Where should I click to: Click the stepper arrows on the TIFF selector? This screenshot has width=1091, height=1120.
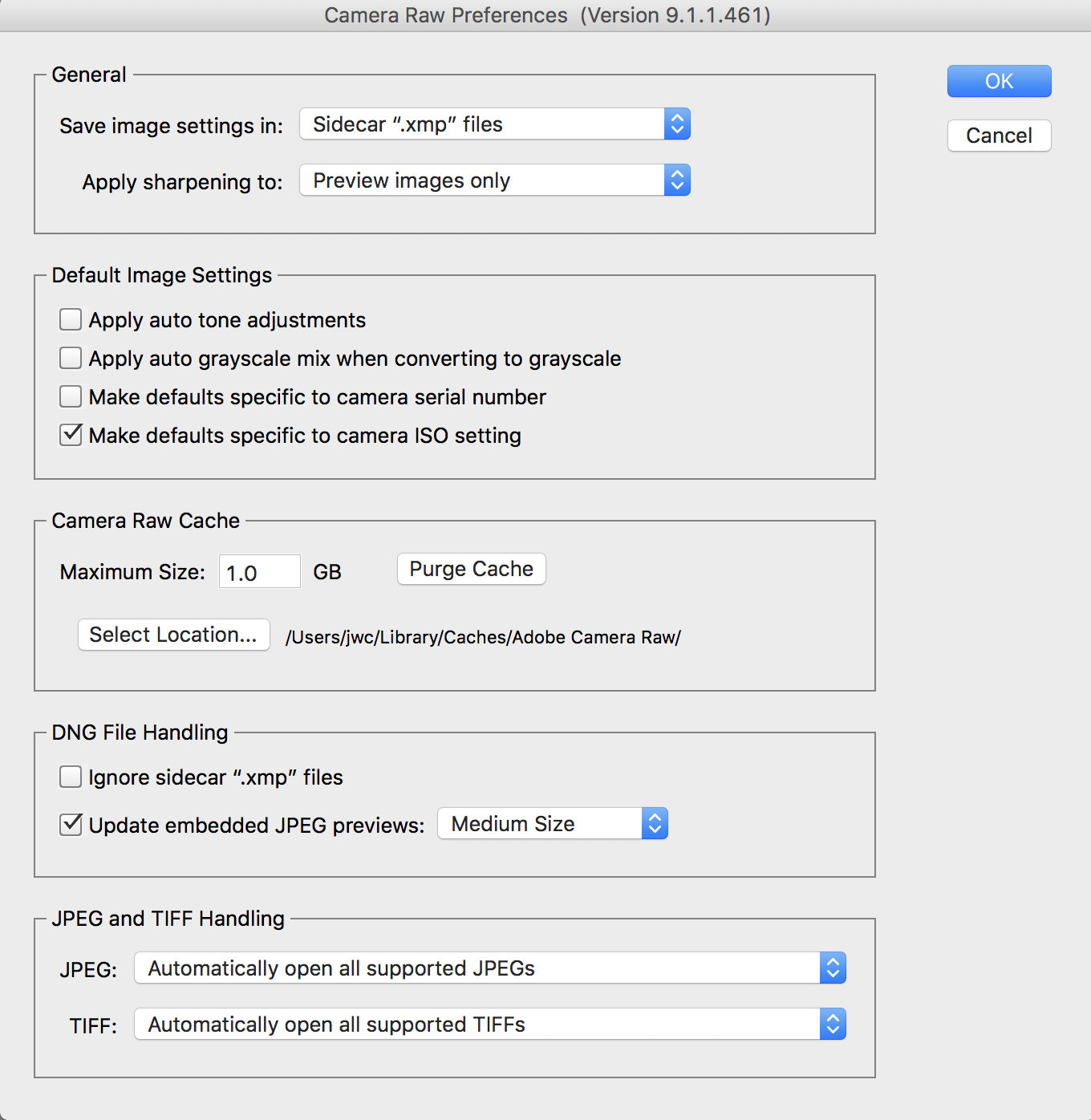point(833,1024)
